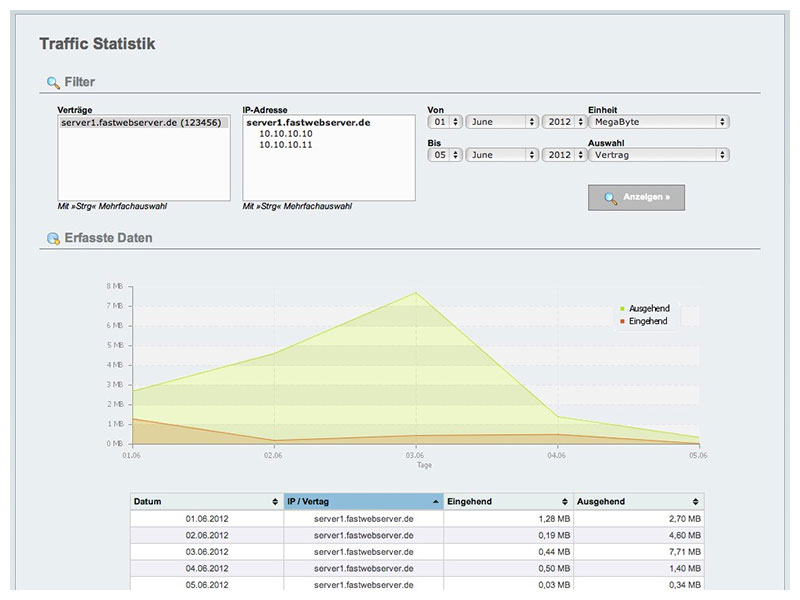800x600 pixels.
Task: Click the outgoing value 2,70 MB
Action: 685,519
